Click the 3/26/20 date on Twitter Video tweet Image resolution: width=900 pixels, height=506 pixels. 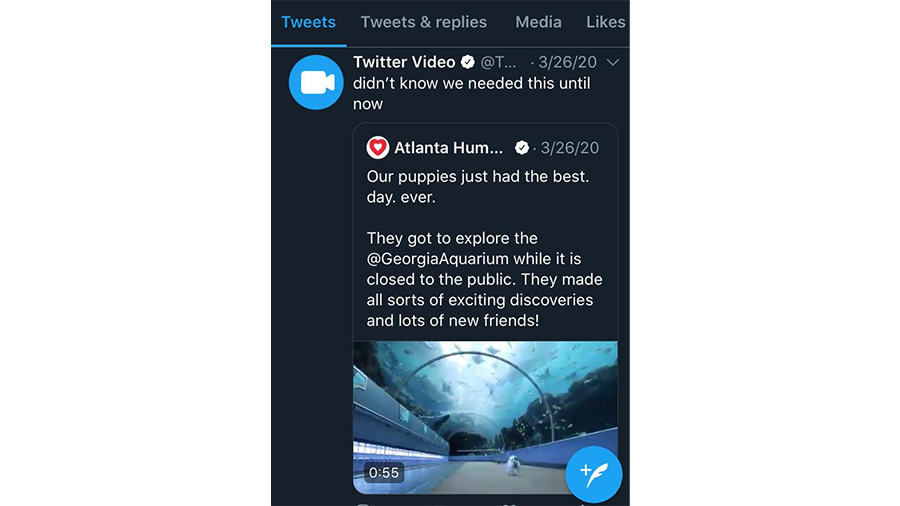[x=567, y=62]
